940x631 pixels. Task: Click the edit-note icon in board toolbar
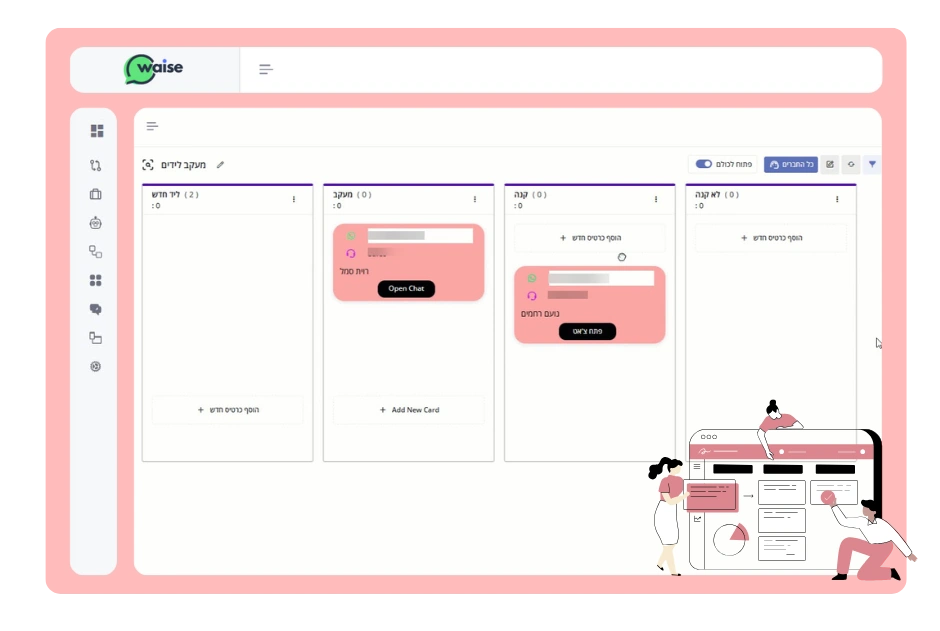pyautogui.click(x=829, y=164)
